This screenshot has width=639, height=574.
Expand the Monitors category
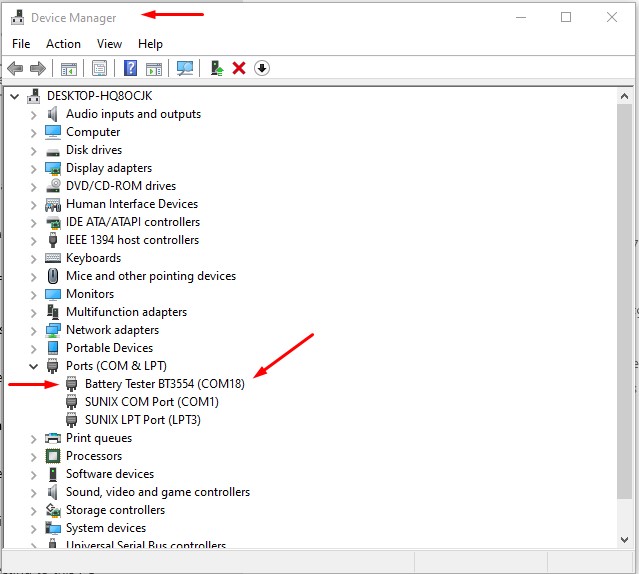click(x=34, y=295)
